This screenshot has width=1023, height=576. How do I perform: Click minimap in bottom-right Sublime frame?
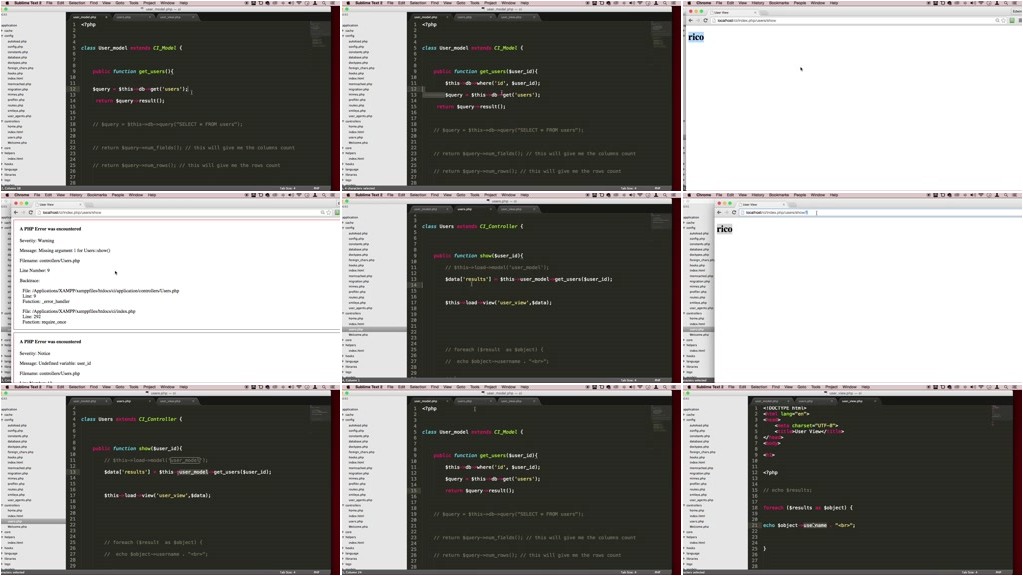coord(1001,414)
